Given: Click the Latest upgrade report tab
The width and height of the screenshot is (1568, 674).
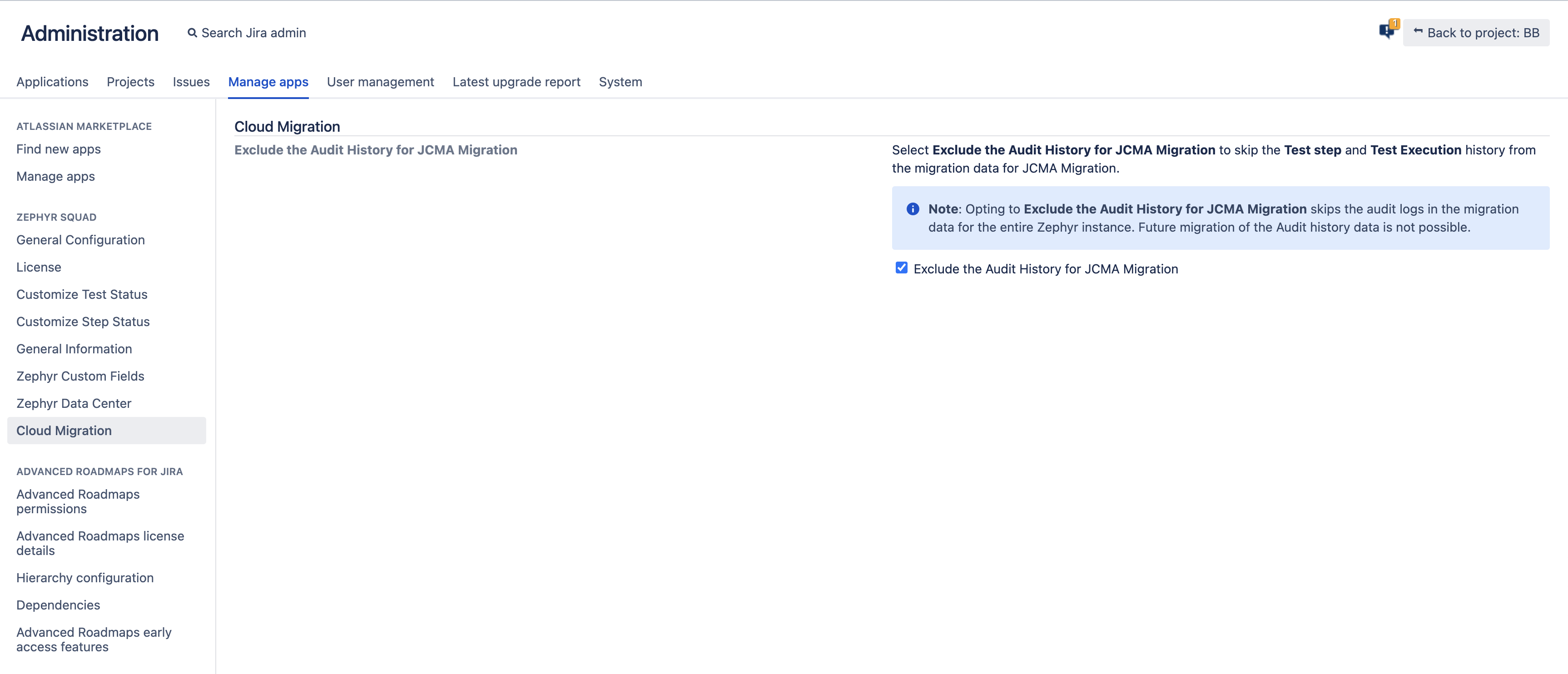Looking at the screenshot, I should tap(516, 81).
